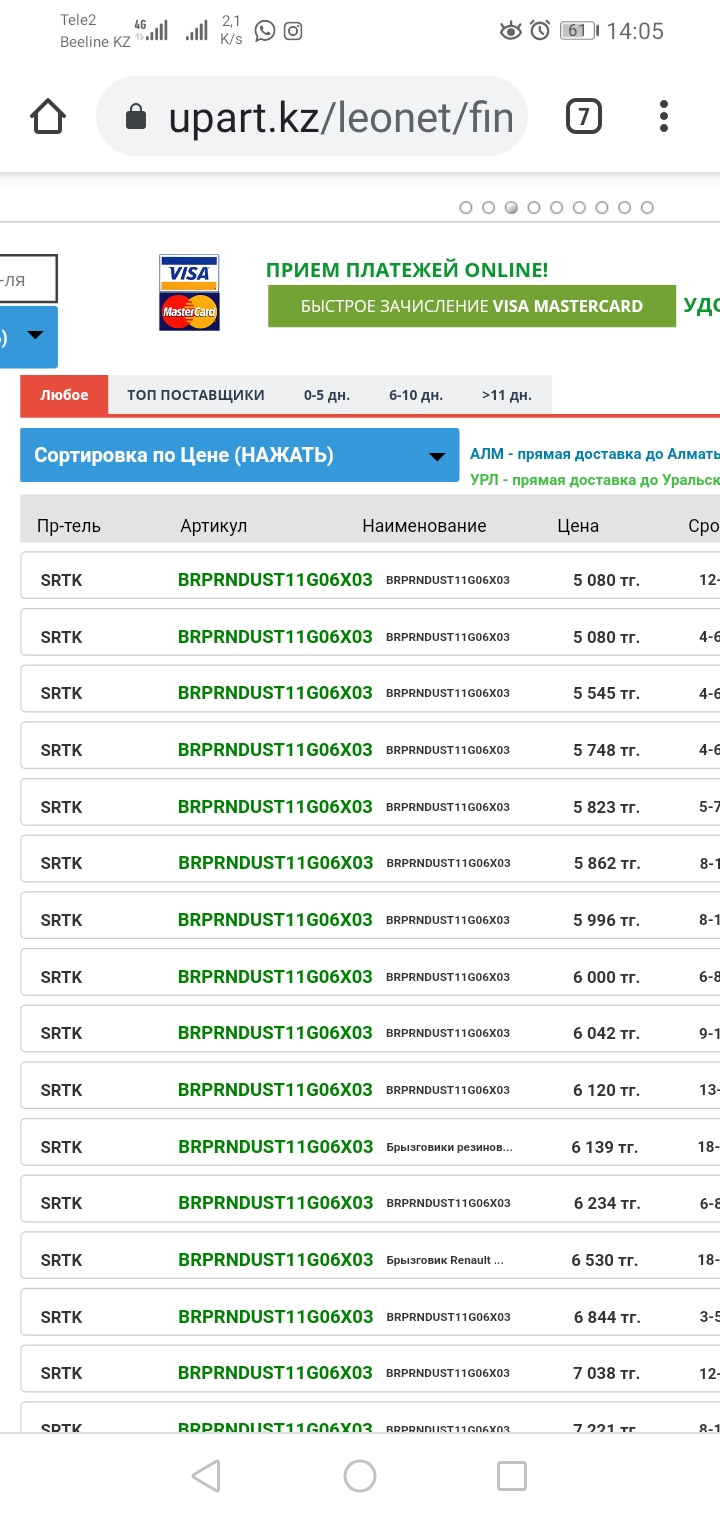Select the 6-10 дн. delivery tab
The image size is (720, 1520).
416,395
